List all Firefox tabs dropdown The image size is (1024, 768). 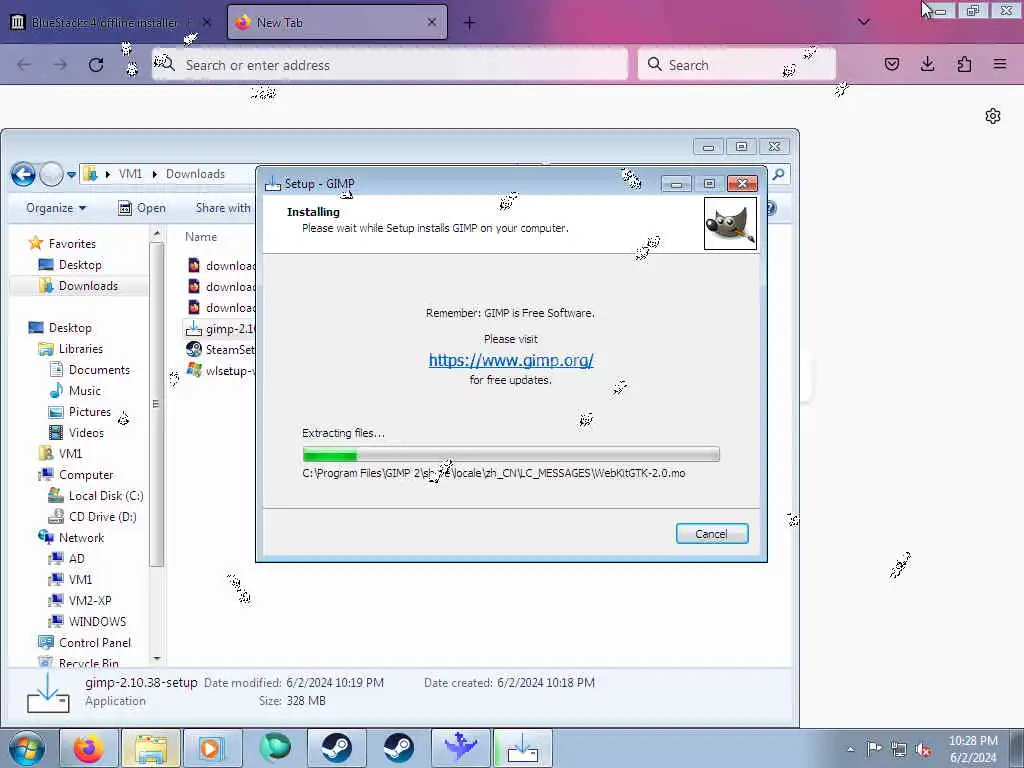[x=863, y=22]
